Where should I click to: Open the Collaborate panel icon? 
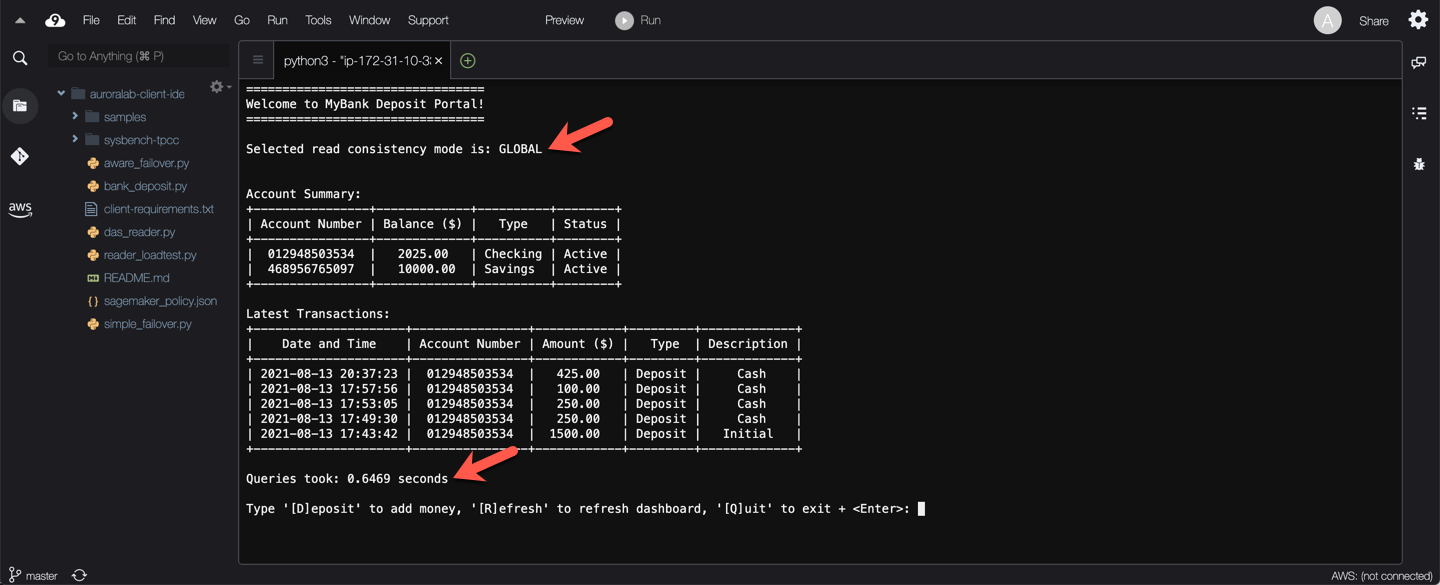pyautogui.click(x=1419, y=63)
